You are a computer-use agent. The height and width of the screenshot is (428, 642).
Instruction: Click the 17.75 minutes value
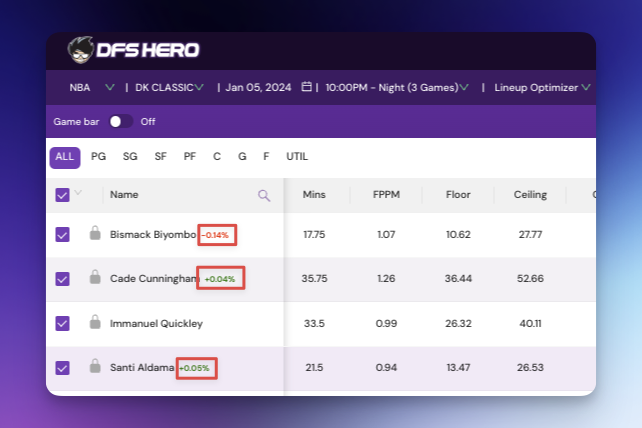pos(314,235)
